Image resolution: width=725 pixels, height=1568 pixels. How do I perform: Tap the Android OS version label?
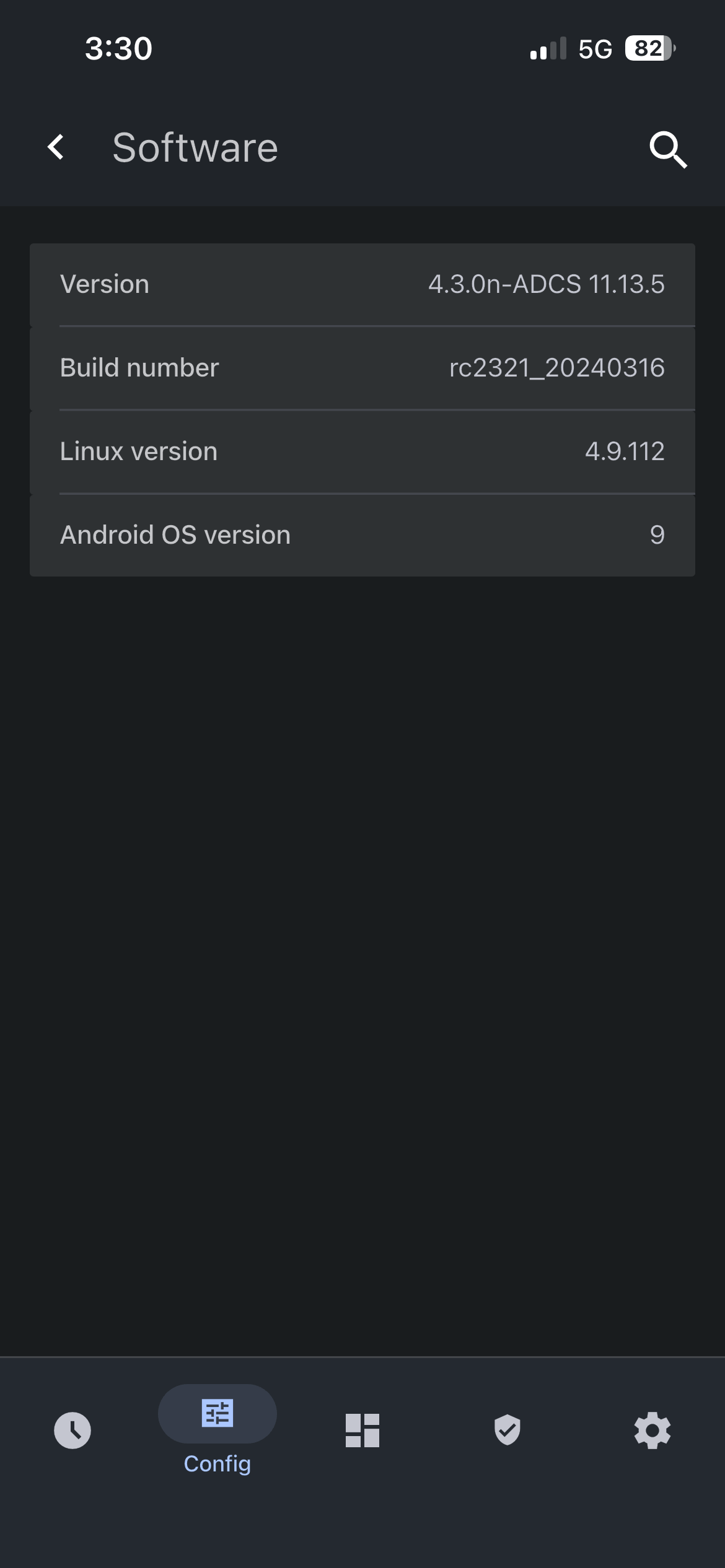[175, 535]
